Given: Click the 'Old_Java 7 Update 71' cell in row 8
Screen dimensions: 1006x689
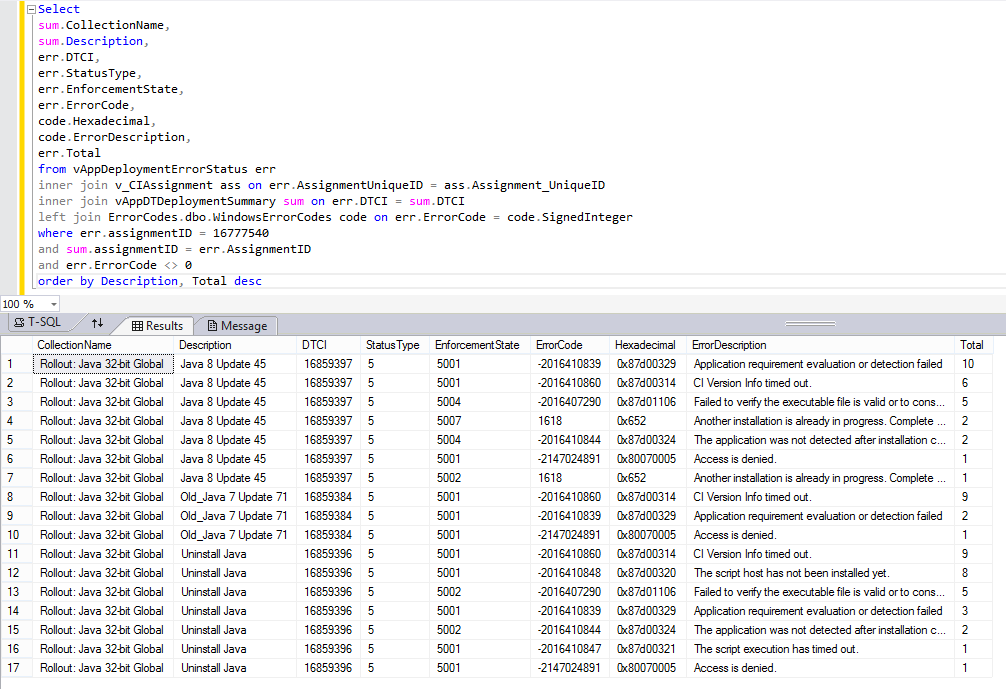Looking at the screenshot, I should tap(234, 497).
